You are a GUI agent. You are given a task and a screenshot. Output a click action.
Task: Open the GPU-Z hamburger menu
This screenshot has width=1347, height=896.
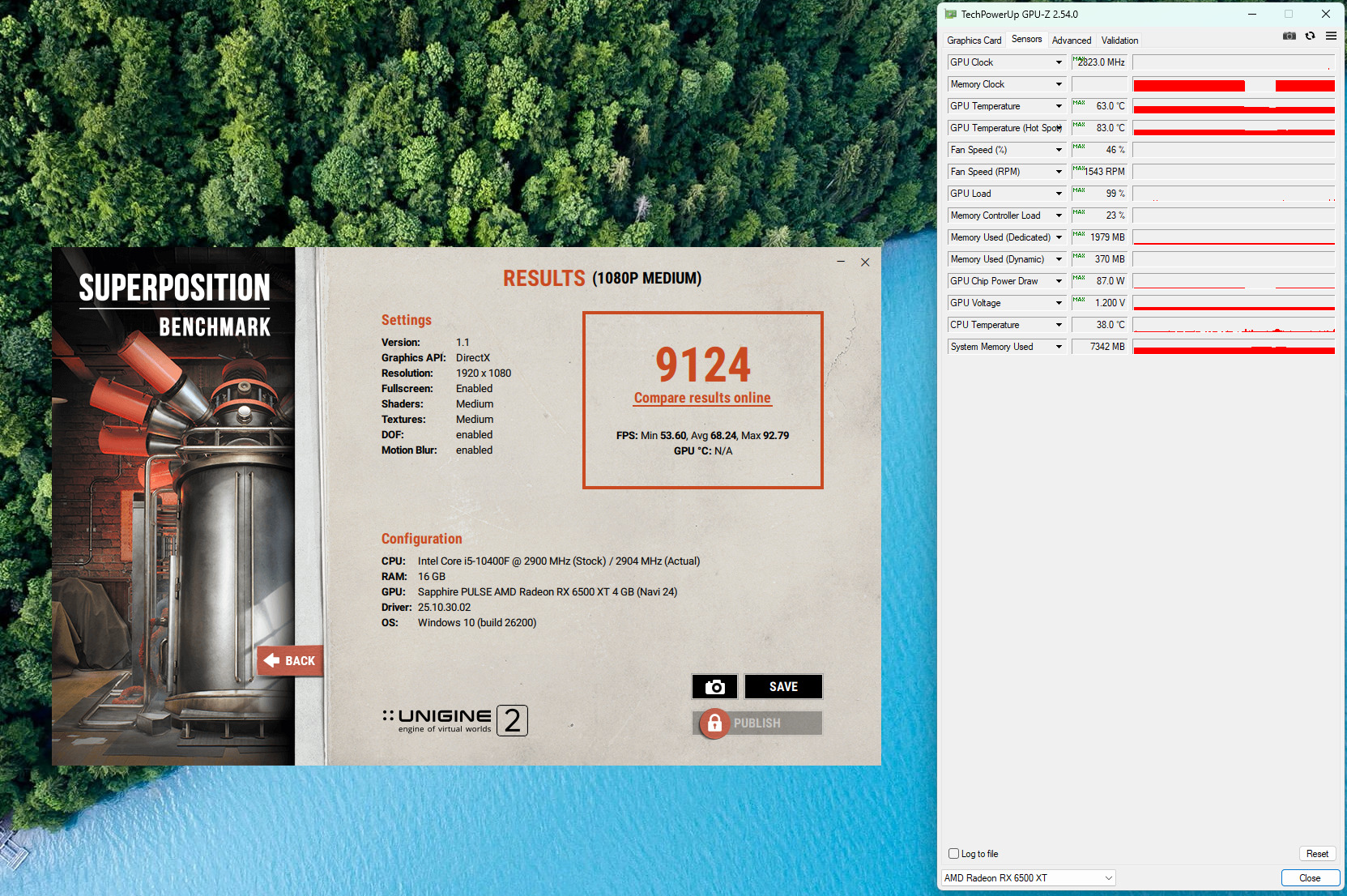[x=1331, y=36]
